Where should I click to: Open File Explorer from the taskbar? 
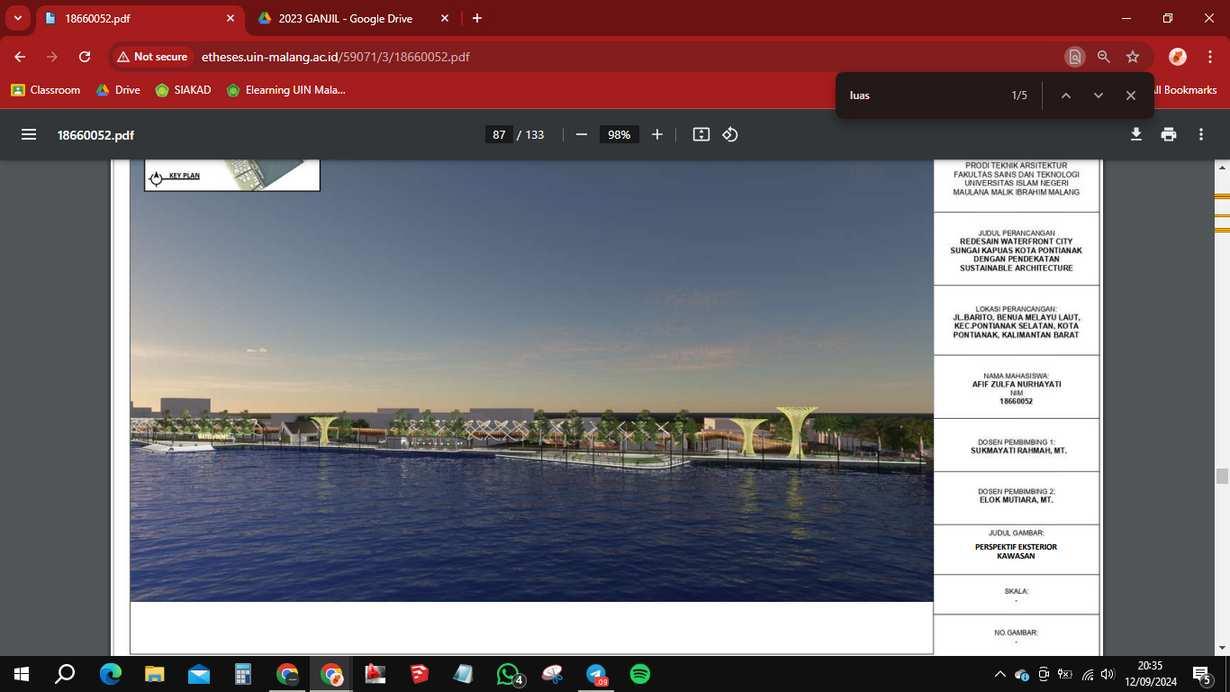[x=154, y=674]
